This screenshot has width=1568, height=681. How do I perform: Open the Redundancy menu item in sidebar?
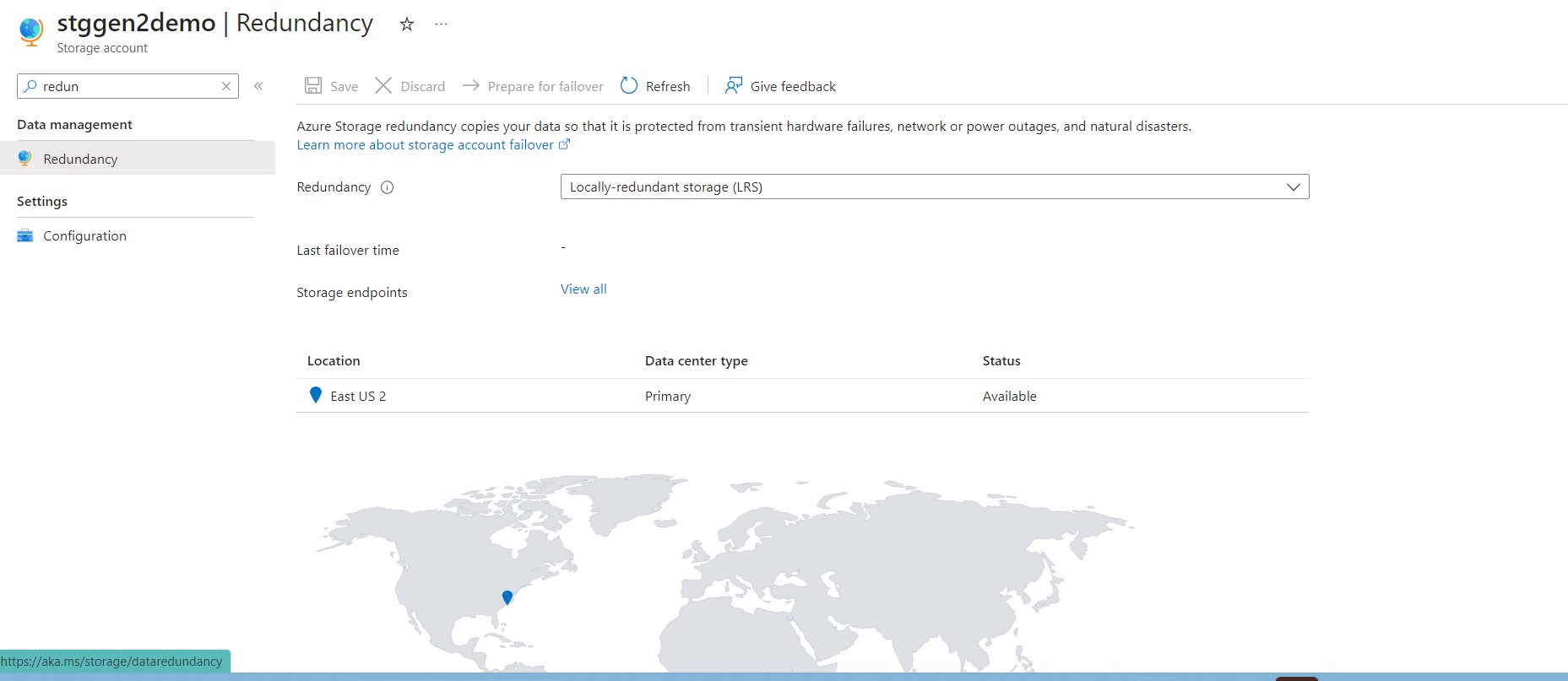point(138,159)
